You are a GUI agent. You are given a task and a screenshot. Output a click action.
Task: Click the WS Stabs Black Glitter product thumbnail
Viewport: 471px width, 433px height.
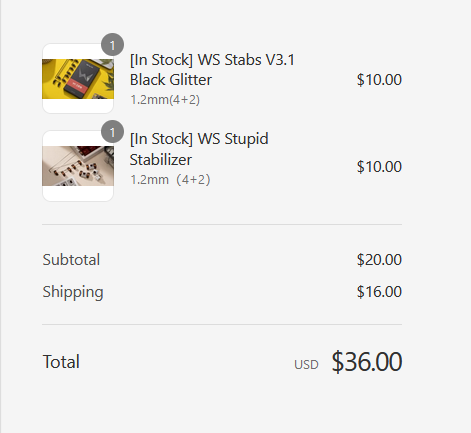tap(78, 79)
